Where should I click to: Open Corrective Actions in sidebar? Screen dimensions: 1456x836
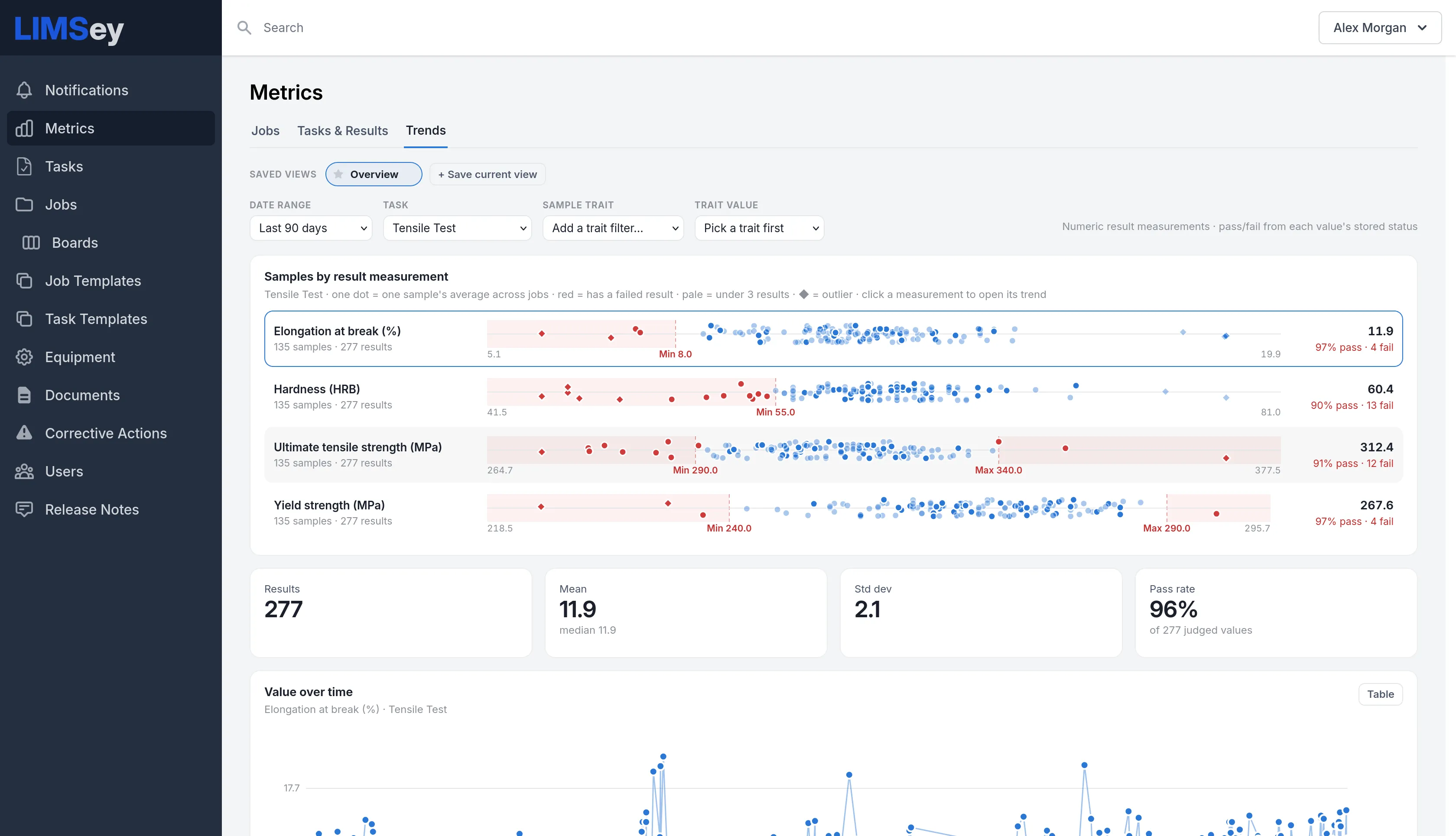click(111, 433)
